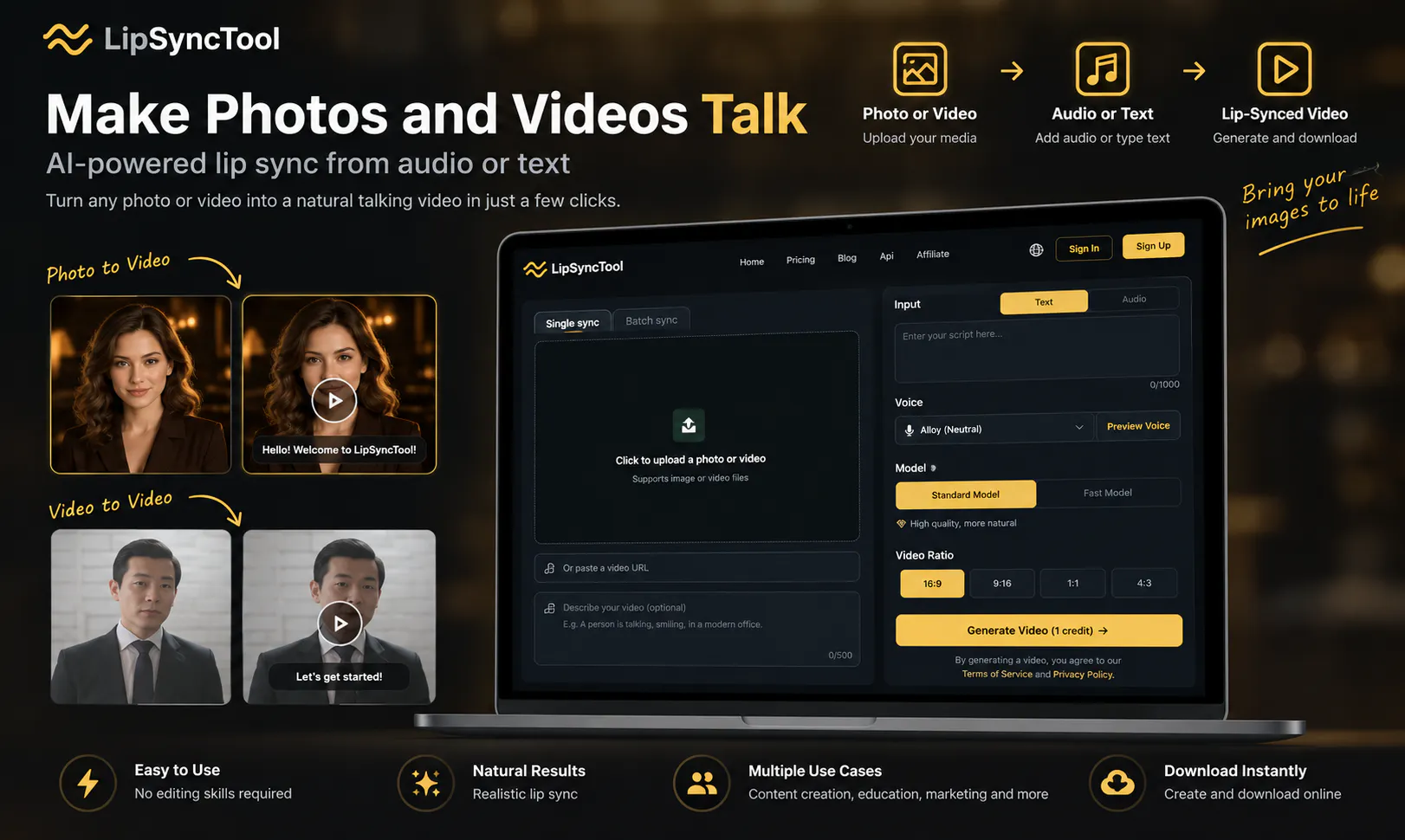Open the Affiliate page from the navbar
1405x840 pixels.
[x=933, y=255]
